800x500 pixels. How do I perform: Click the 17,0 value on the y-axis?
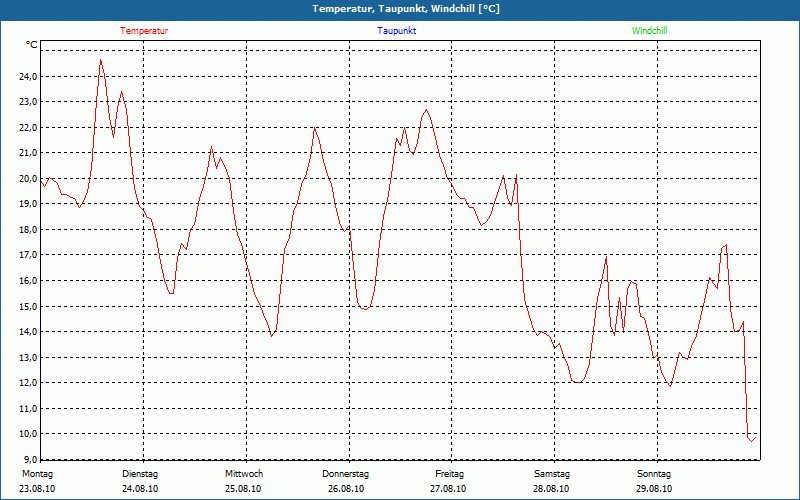pos(28,255)
